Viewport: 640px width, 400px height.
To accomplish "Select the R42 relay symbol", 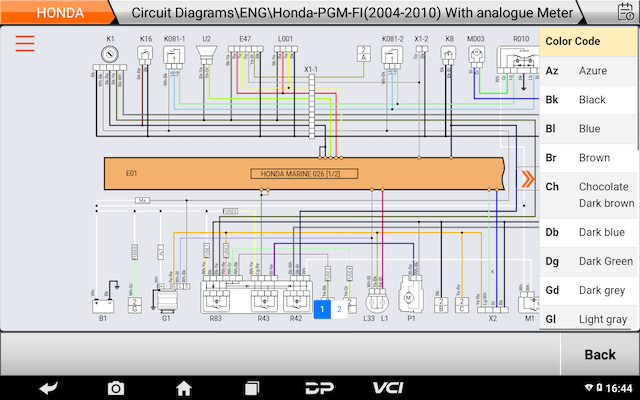I will [297, 301].
